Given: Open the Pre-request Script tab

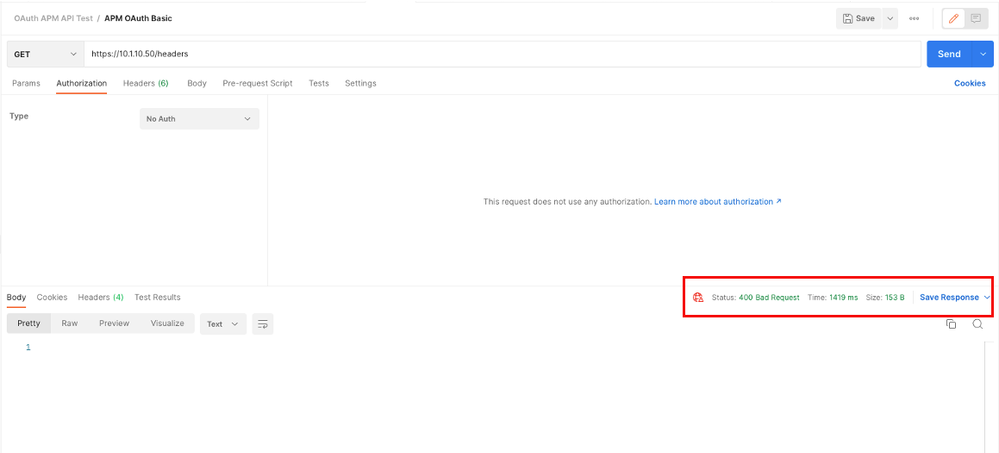Looking at the screenshot, I should tap(257, 83).
